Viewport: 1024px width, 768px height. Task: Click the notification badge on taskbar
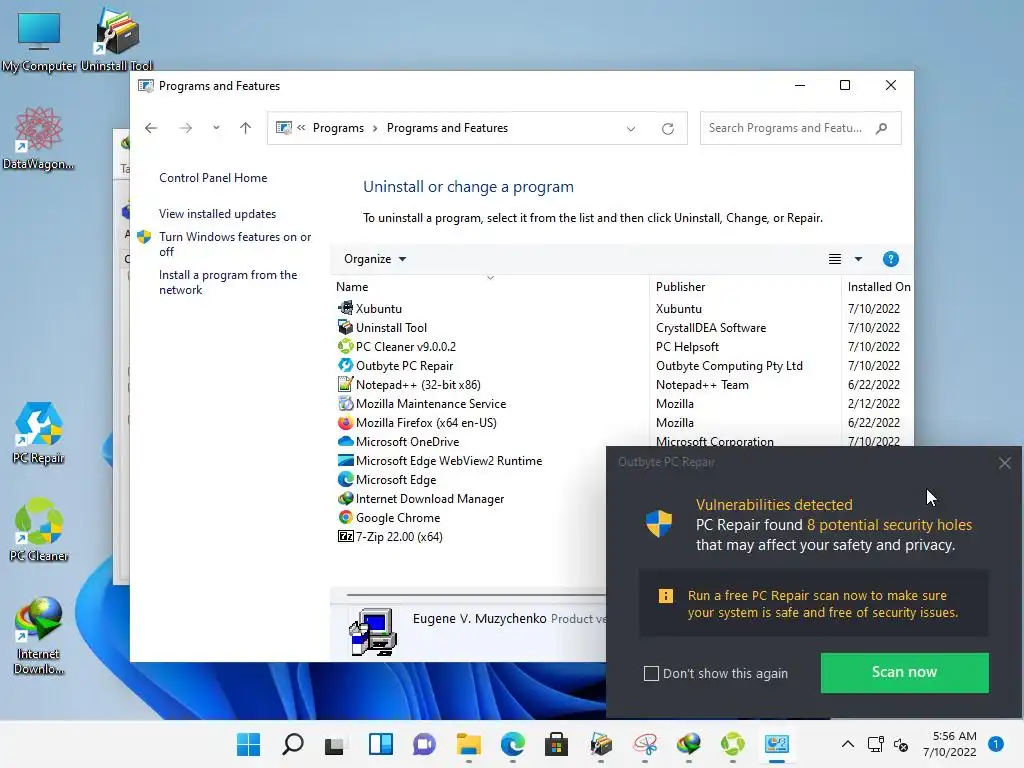point(996,744)
